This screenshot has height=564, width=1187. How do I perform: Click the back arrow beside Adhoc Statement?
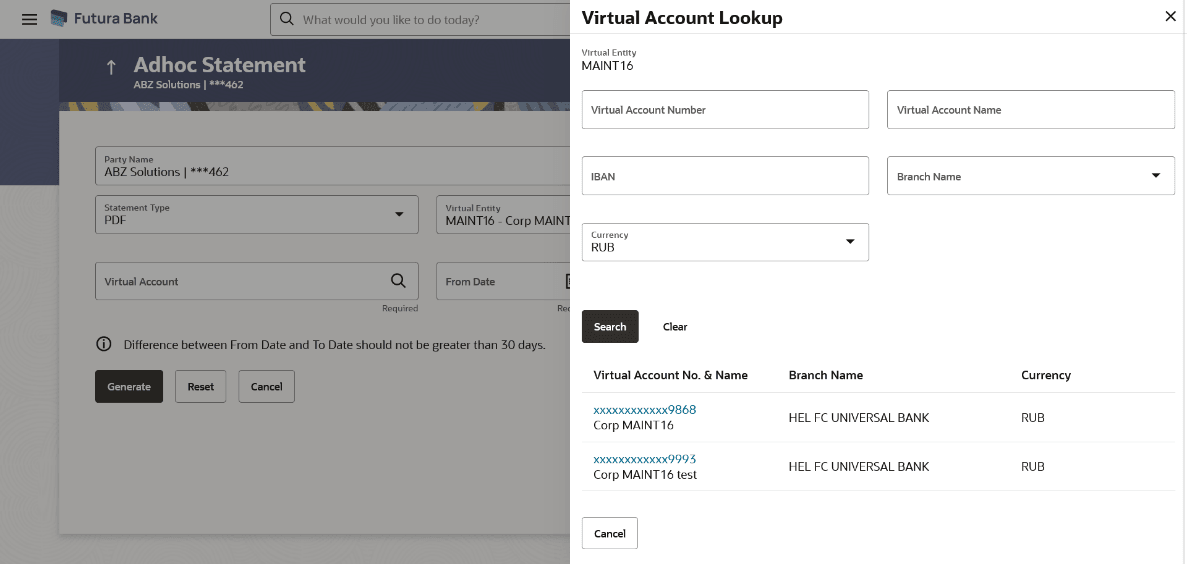(x=111, y=67)
